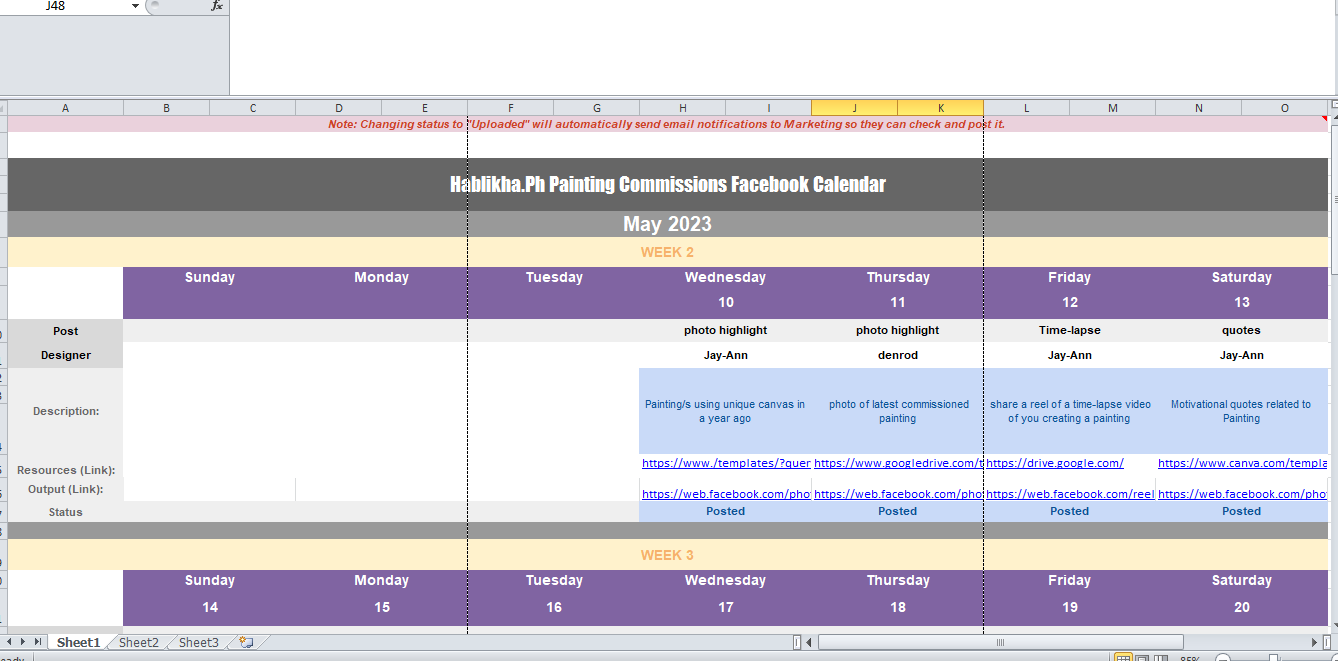Viewport: 1338px width, 661px height.
Task: Click the 'Time-lapse' post cell
Action: [x=1070, y=330]
